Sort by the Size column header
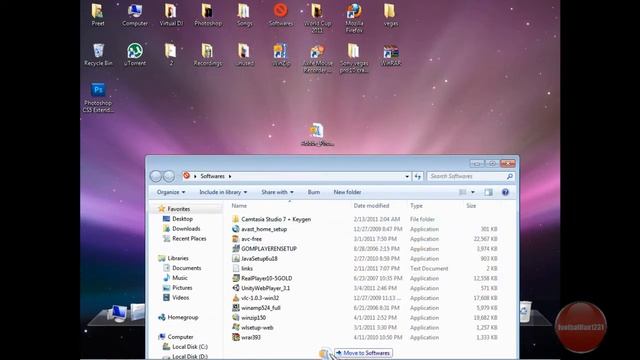This screenshot has height=360, width=640. pos(471,206)
